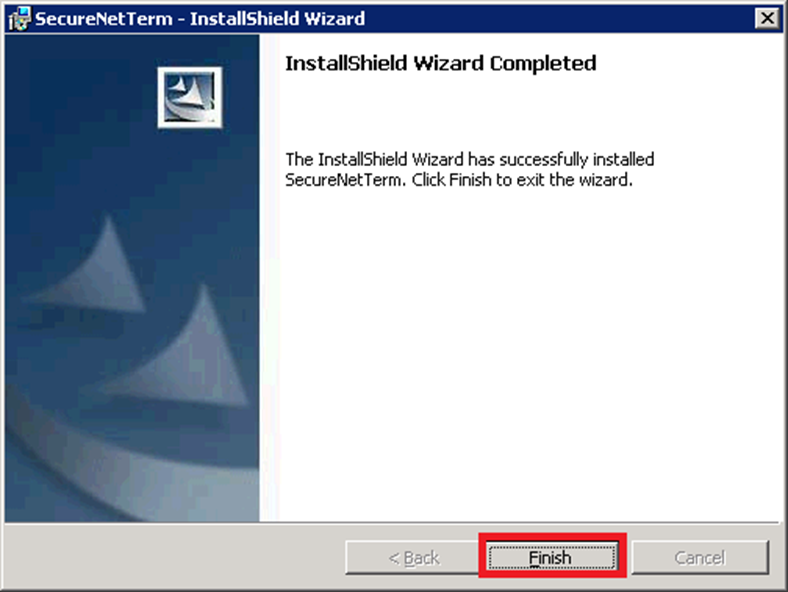Click the word Completed in the heading
The height and width of the screenshot is (592, 788).
tap(543, 63)
